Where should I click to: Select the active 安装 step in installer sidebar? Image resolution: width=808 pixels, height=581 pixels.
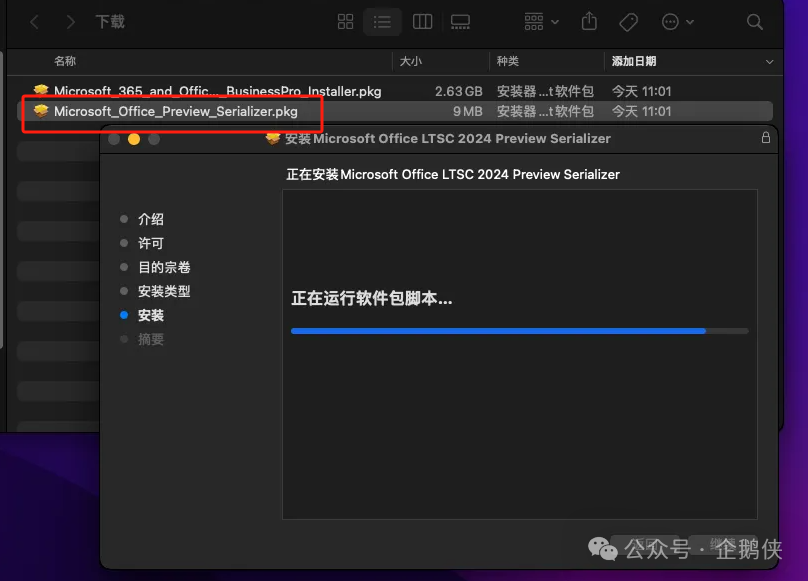150,315
